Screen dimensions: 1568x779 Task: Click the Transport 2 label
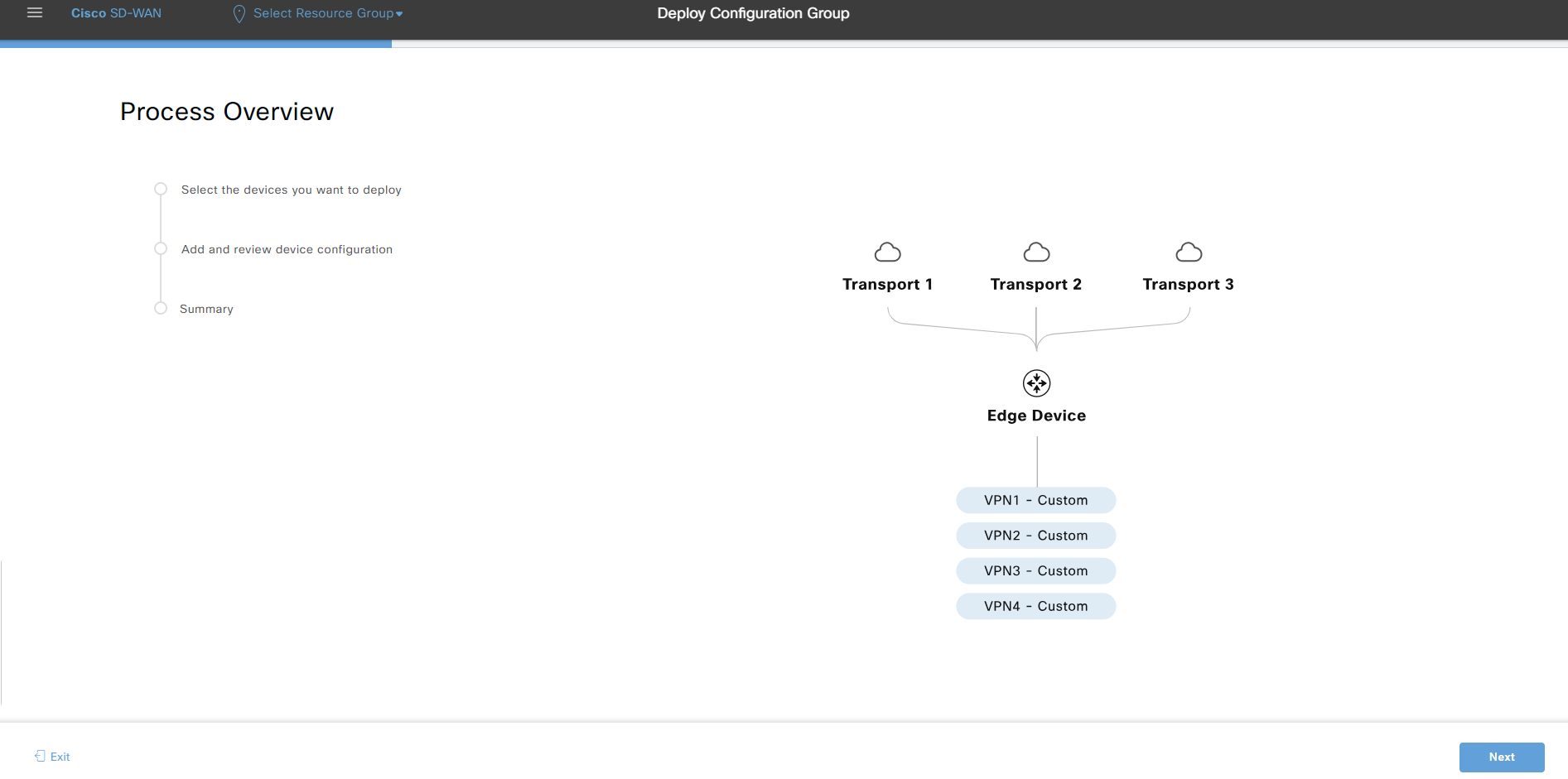click(x=1036, y=284)
